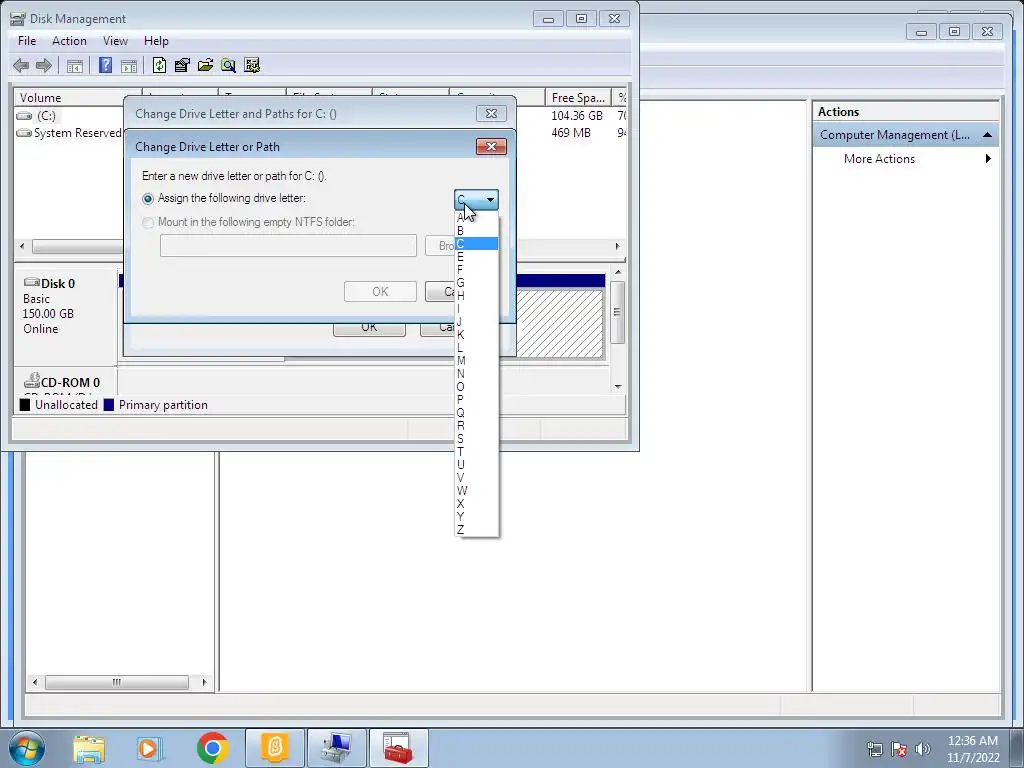The height and width of the screenshot is (768, 1024).
Task: Click the network tray icon
Action: [x=874, y=749]
